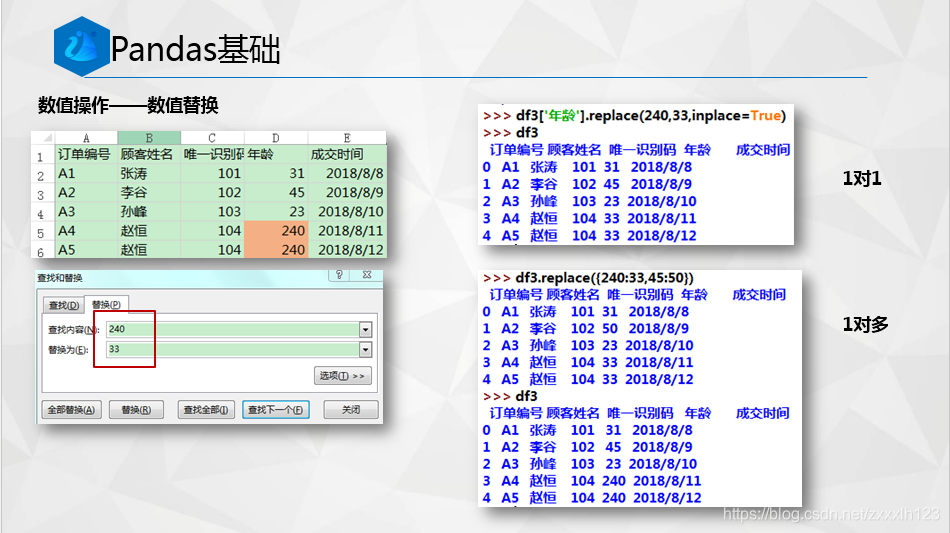Click the df3.replace({240:33,45:50}) code line
This screenshot has height=533, width=950.
[588, 277]
